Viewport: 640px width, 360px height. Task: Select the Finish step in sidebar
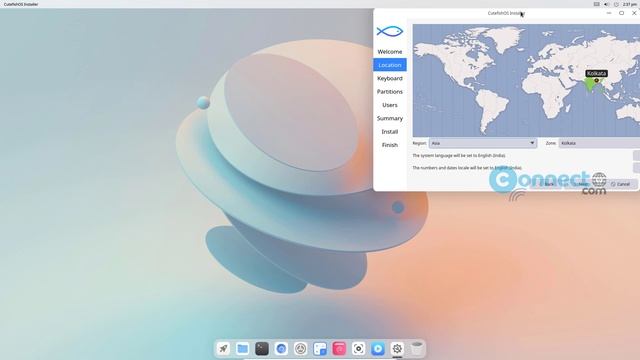click(x=390, y=145)
